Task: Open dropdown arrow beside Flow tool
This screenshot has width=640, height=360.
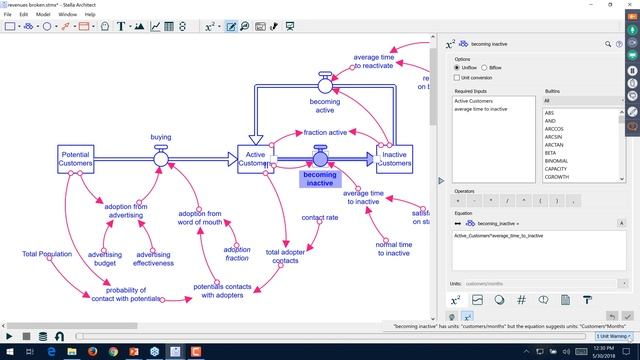Action: point(38,27)
